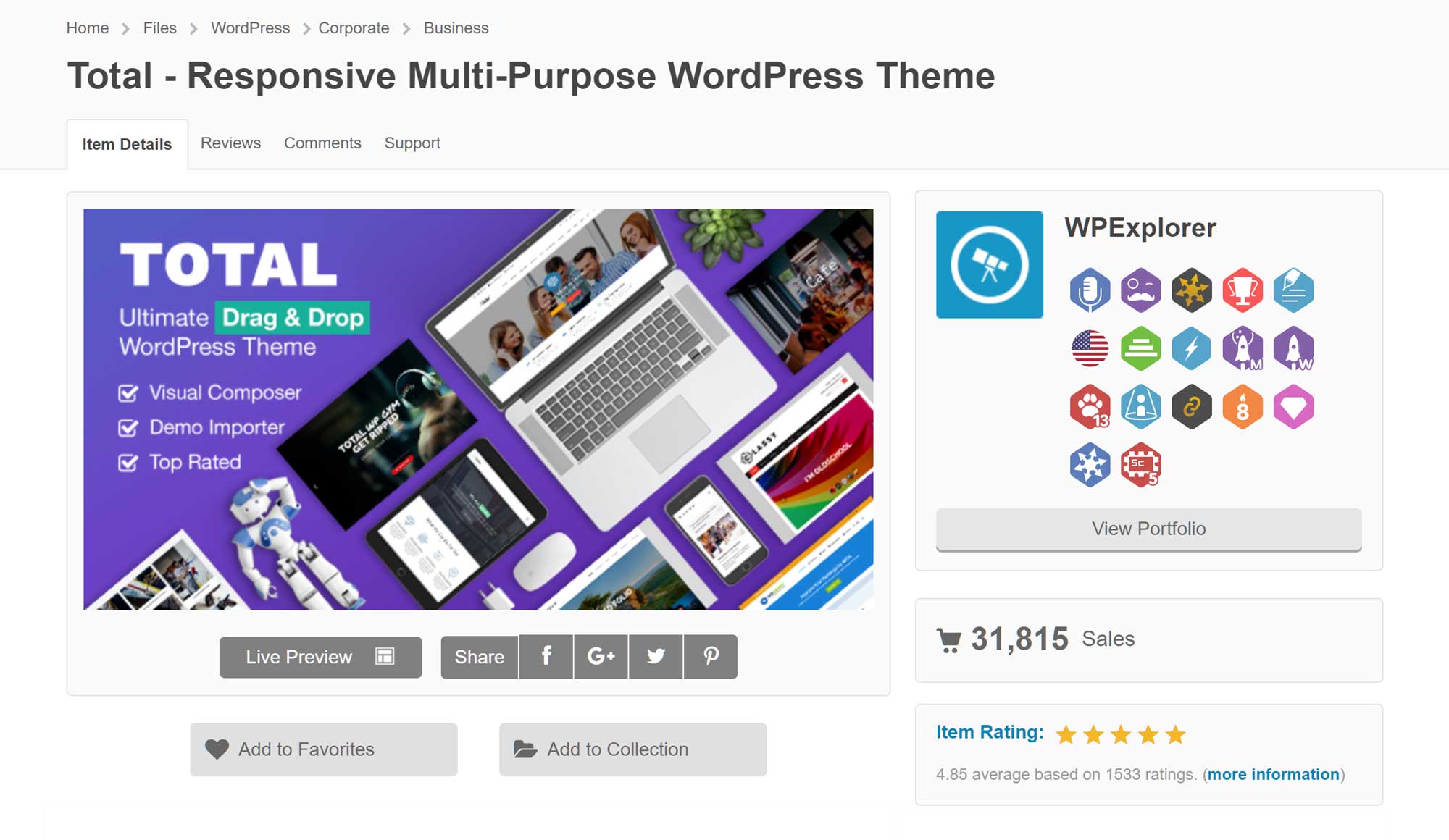Click the 'Item Rating:' label
This screenshot has height=840, width=1449.
pyautogui.click(x=990, y=732)
